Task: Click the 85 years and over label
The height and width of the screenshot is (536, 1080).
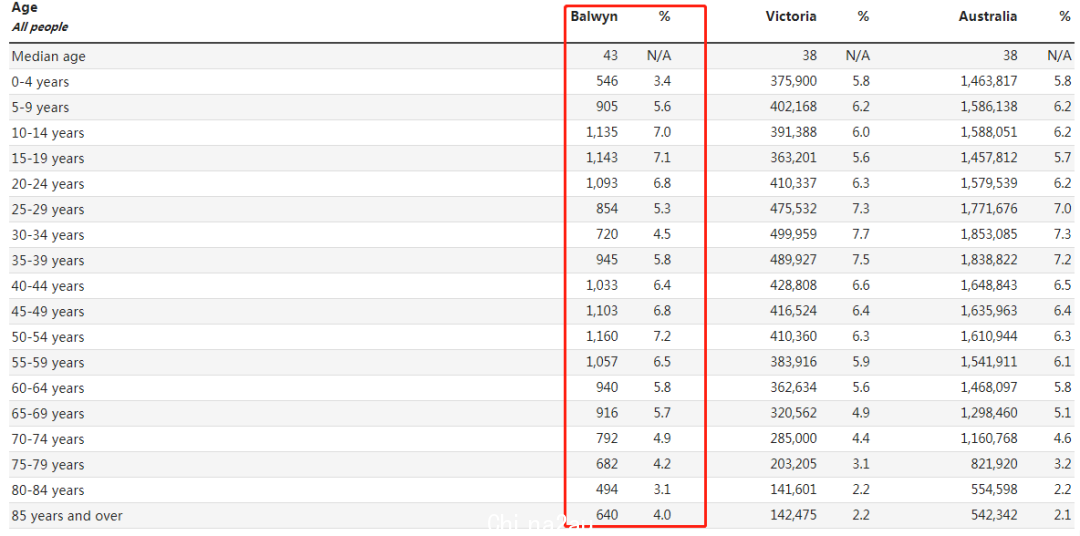Action: 68,516
